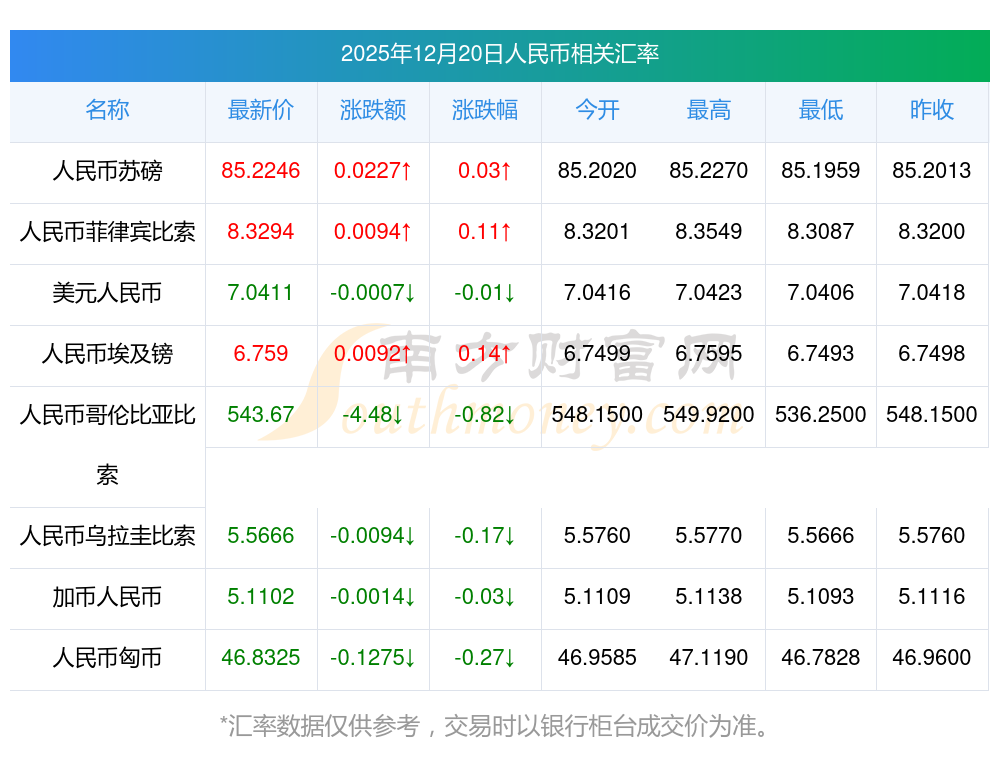
Task: Click the 人民币乌拉圭比索 row name
Action: 107,536
